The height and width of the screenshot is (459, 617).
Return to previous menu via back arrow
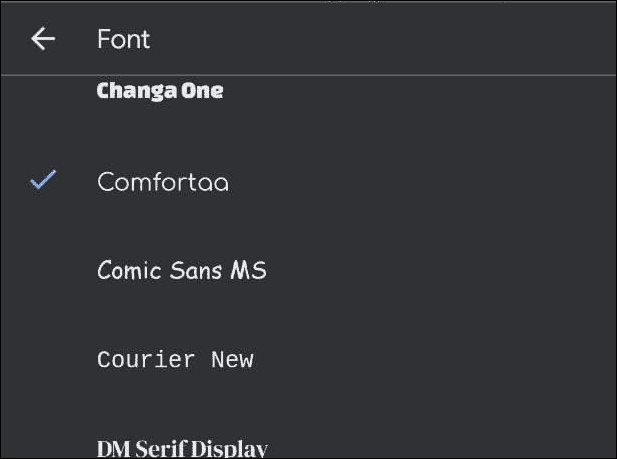coord(43,39)
